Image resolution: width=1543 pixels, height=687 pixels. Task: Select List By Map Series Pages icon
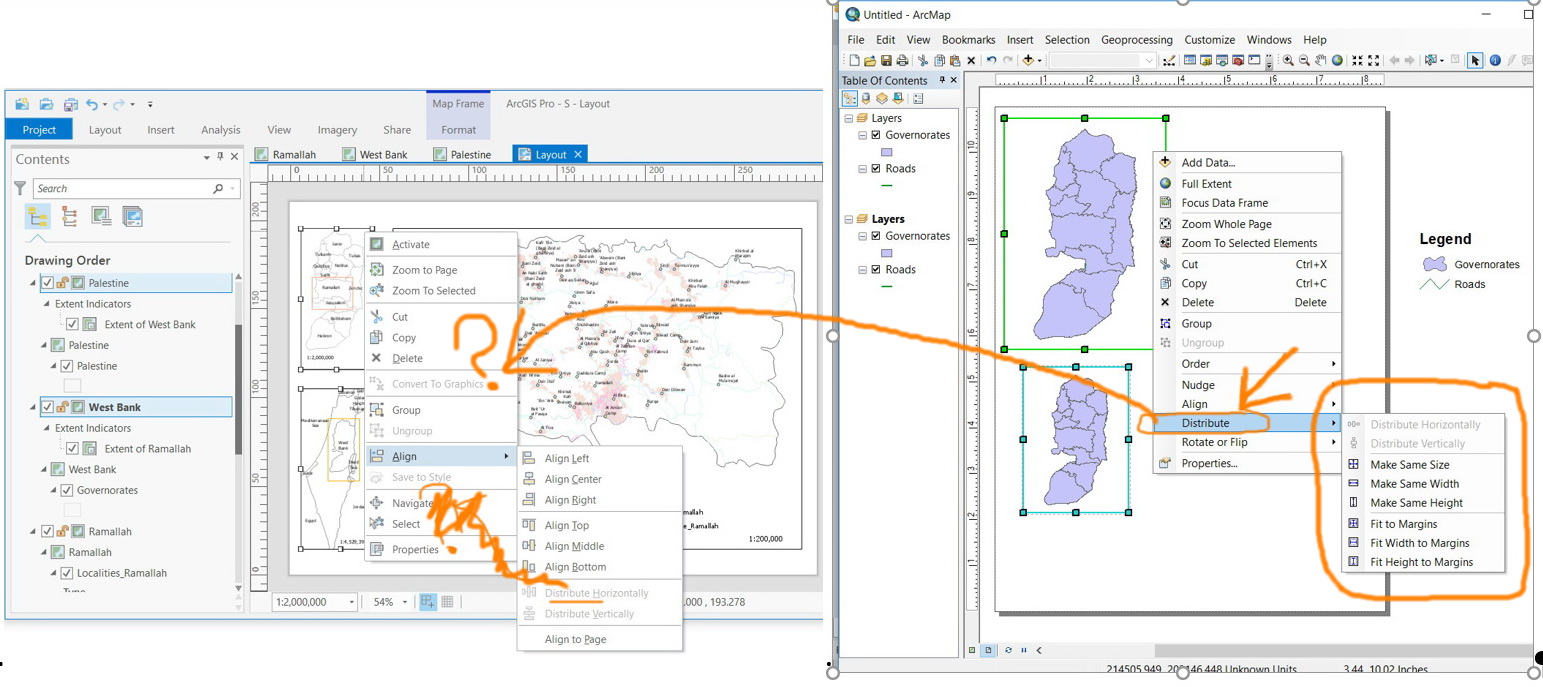coord(132,216)
